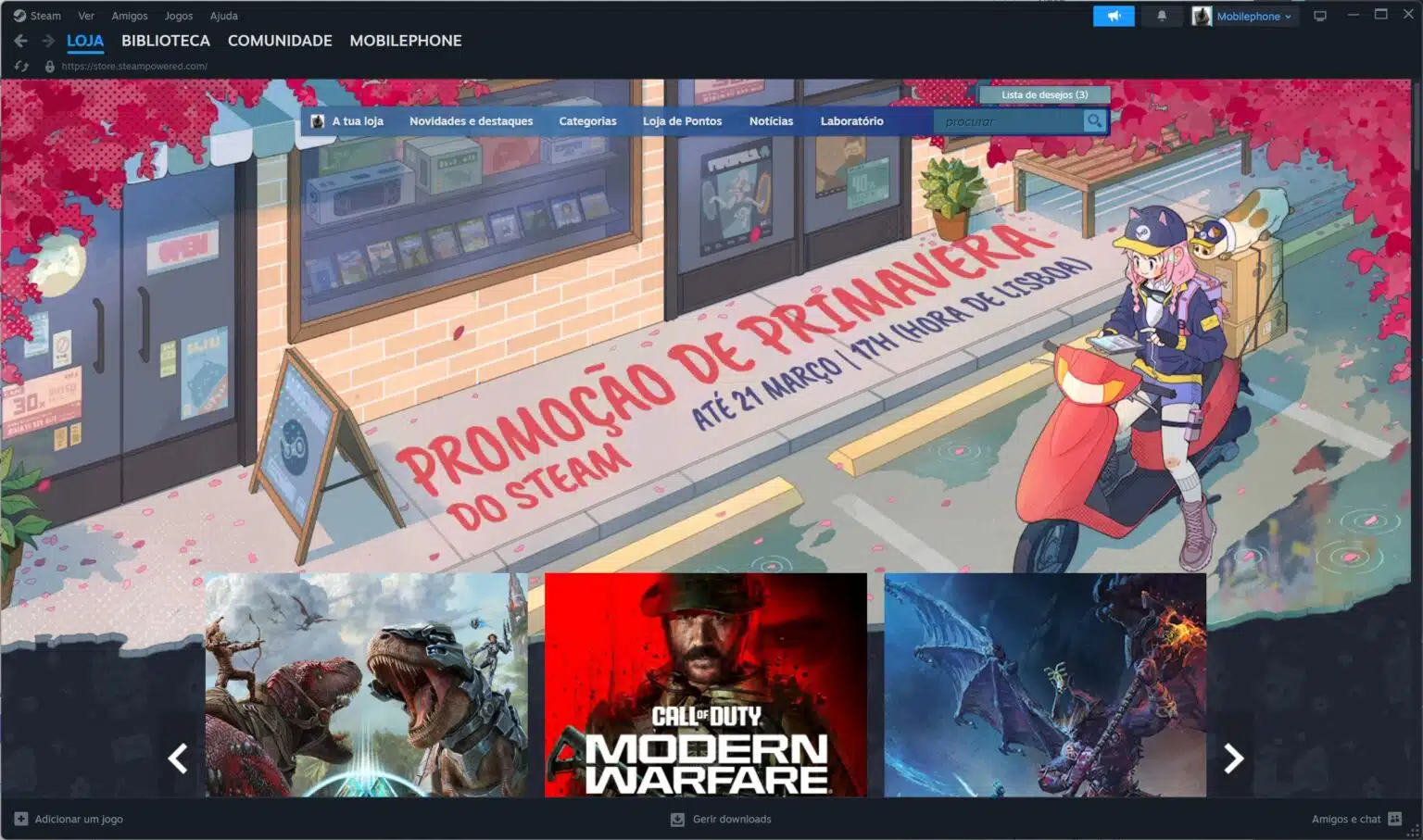This screenshot has height=840, width=1423.
Task: Open the Jogos menu
Action: click(x=179, y=16)
